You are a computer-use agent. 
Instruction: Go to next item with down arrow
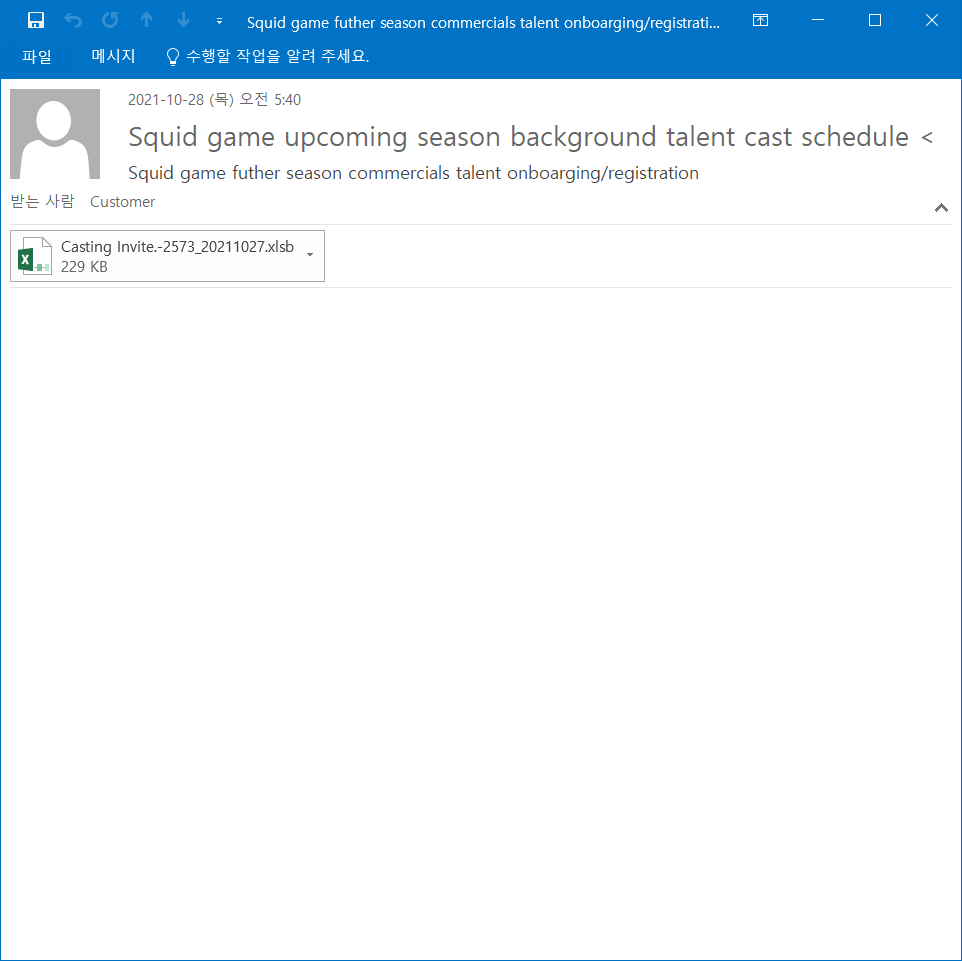point(183,20)
